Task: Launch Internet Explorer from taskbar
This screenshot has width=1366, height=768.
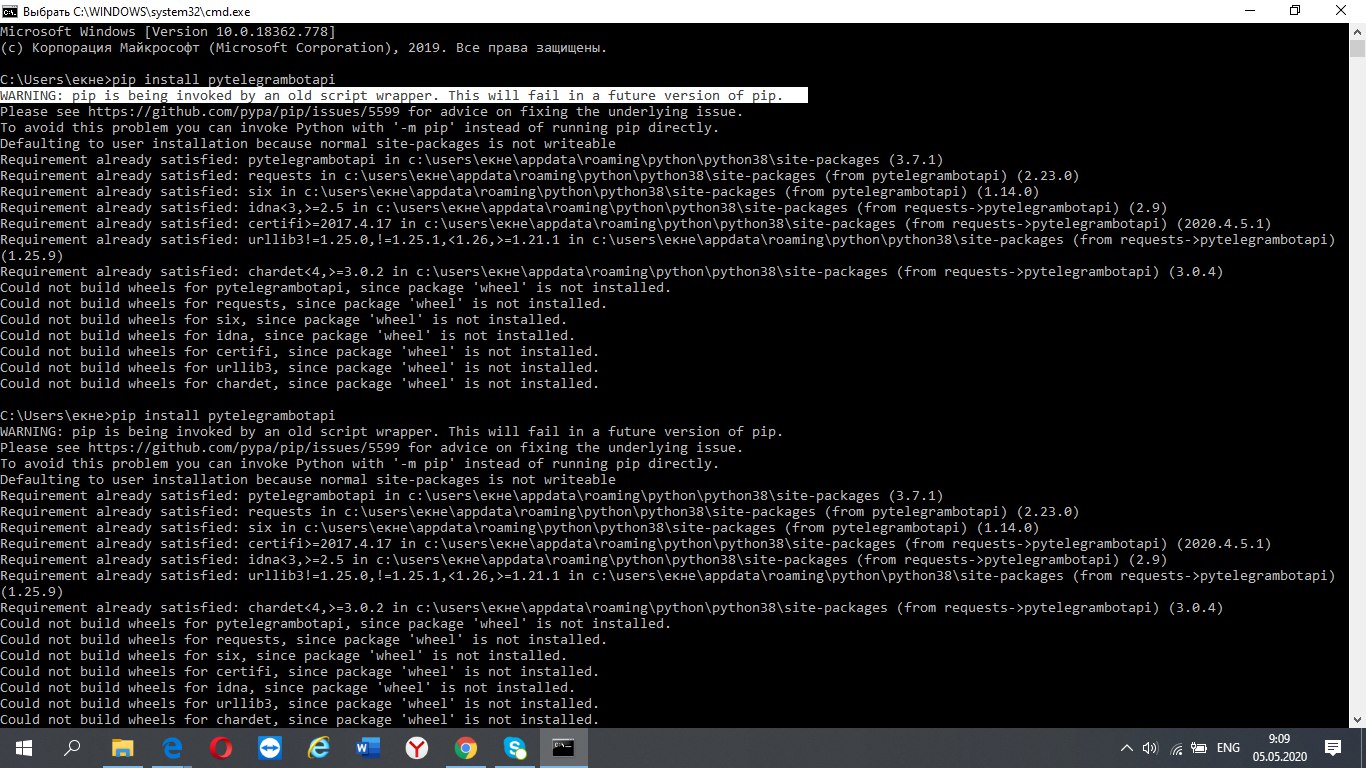Action: point(319,747)
